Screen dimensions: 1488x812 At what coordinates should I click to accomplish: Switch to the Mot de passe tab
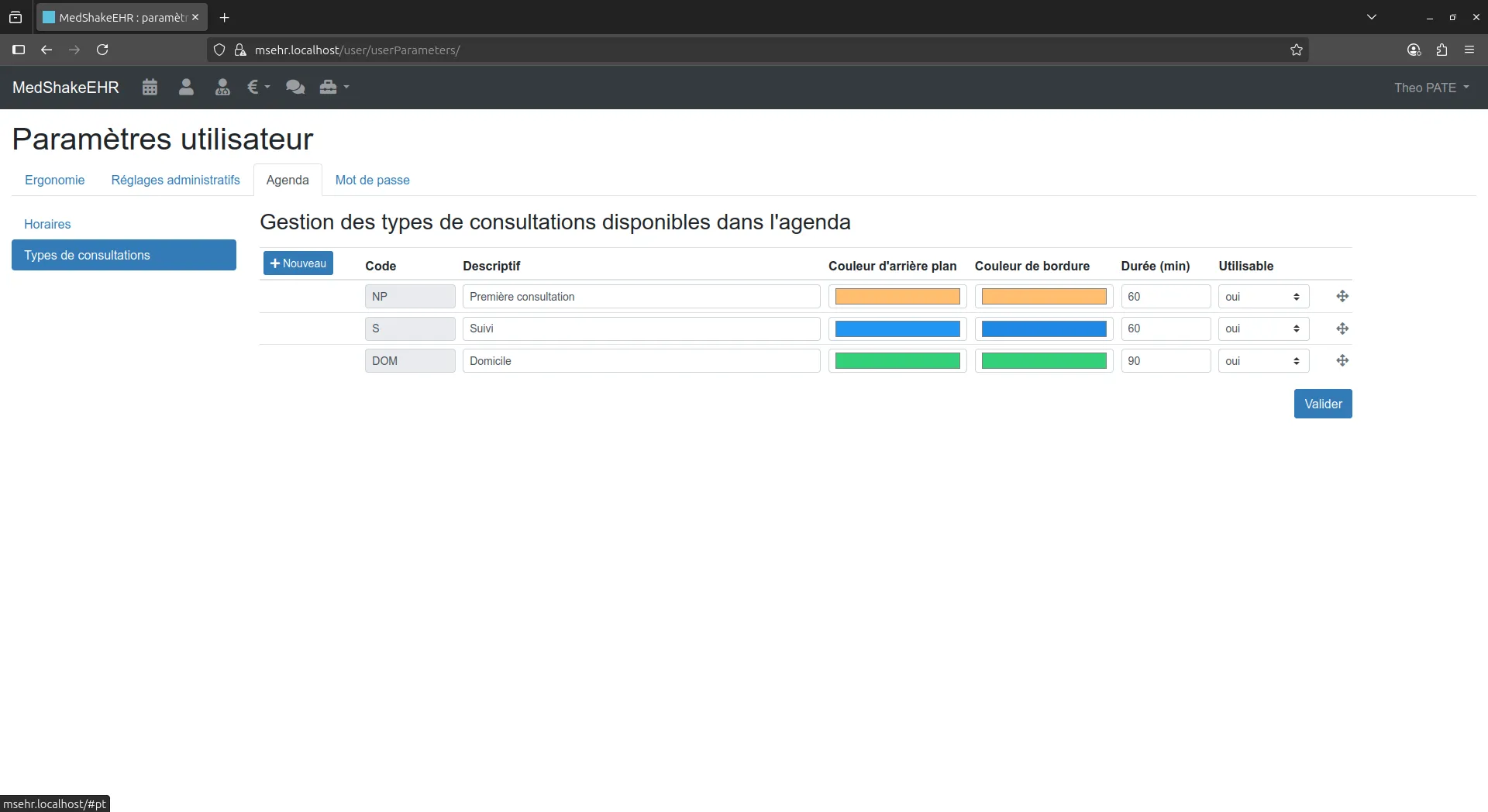pos(372,180)
